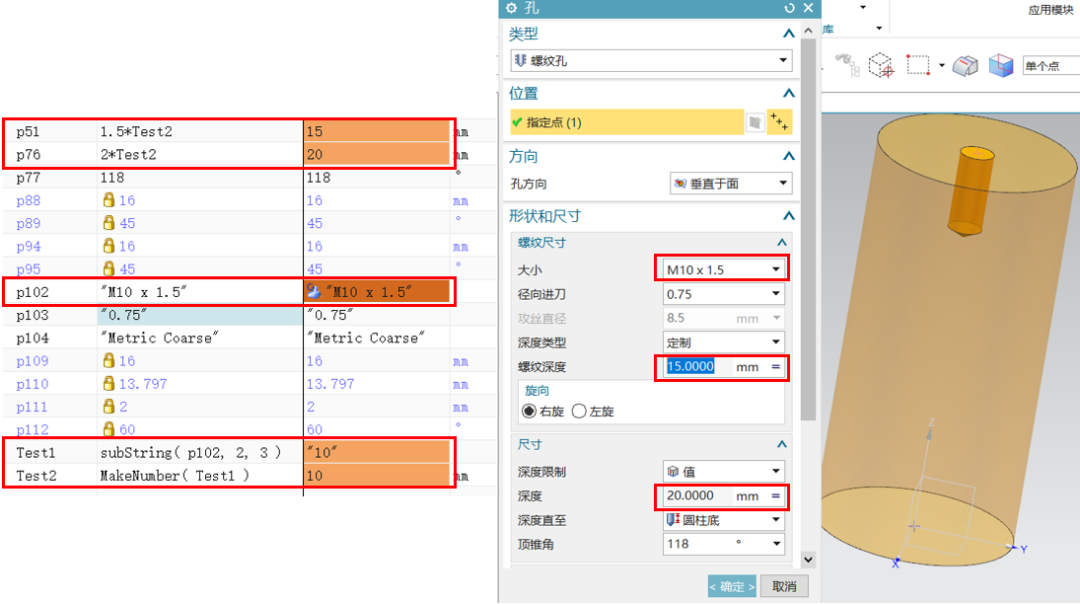Click the sketch section icon beside specified point

point(755,123)
